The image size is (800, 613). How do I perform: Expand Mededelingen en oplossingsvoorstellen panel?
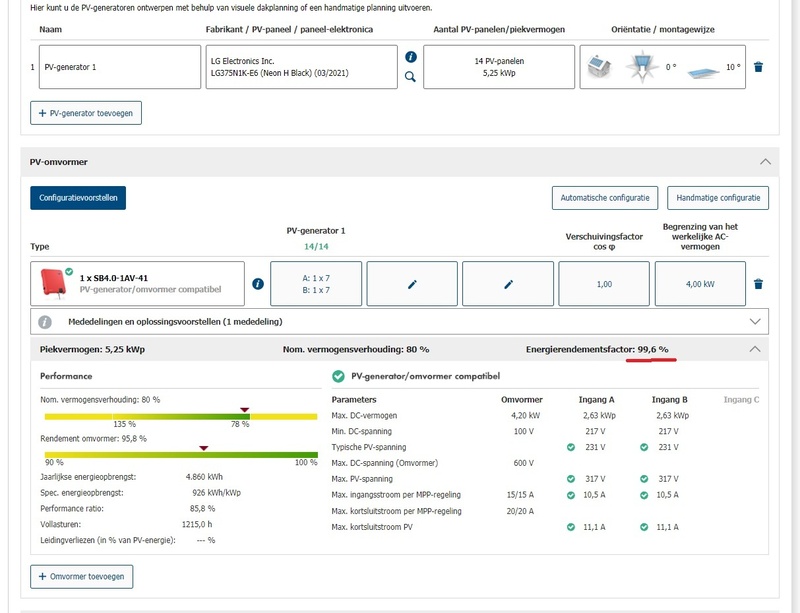755,322
